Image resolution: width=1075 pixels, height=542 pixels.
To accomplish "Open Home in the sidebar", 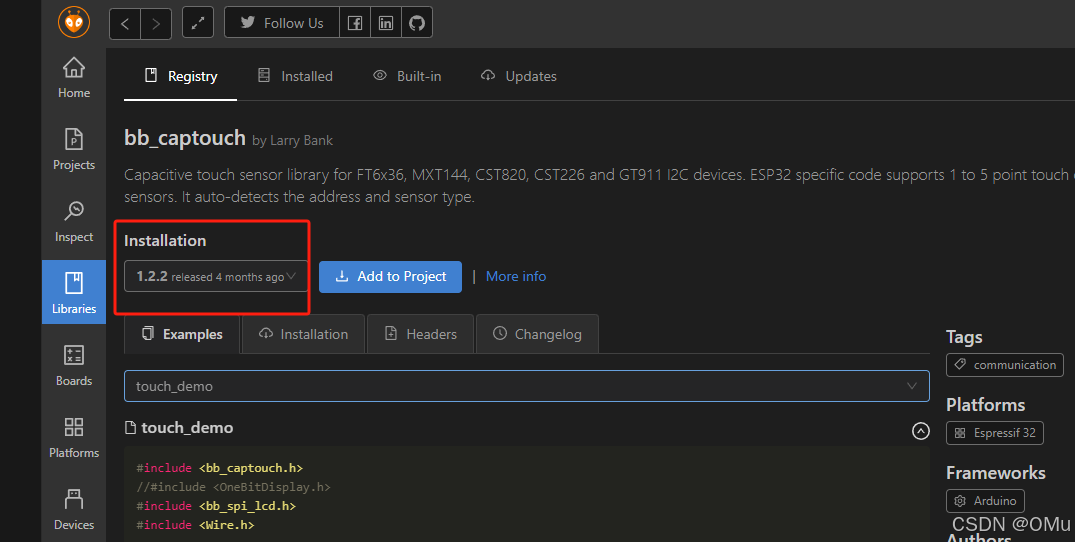I will [x=74, y=78].
